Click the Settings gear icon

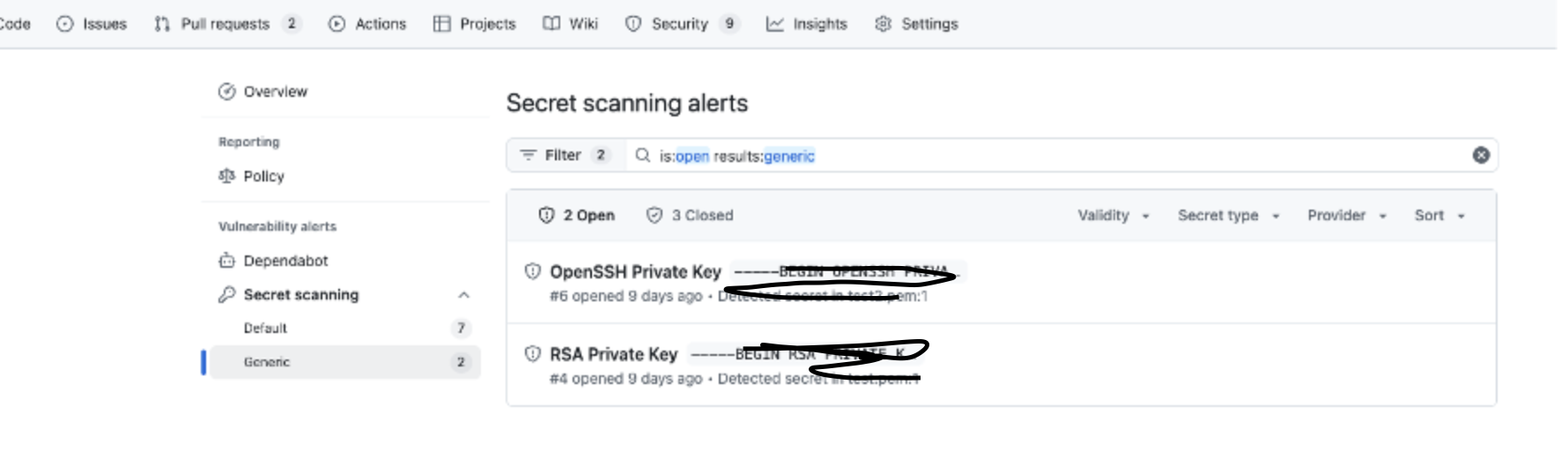click(883, 24)
